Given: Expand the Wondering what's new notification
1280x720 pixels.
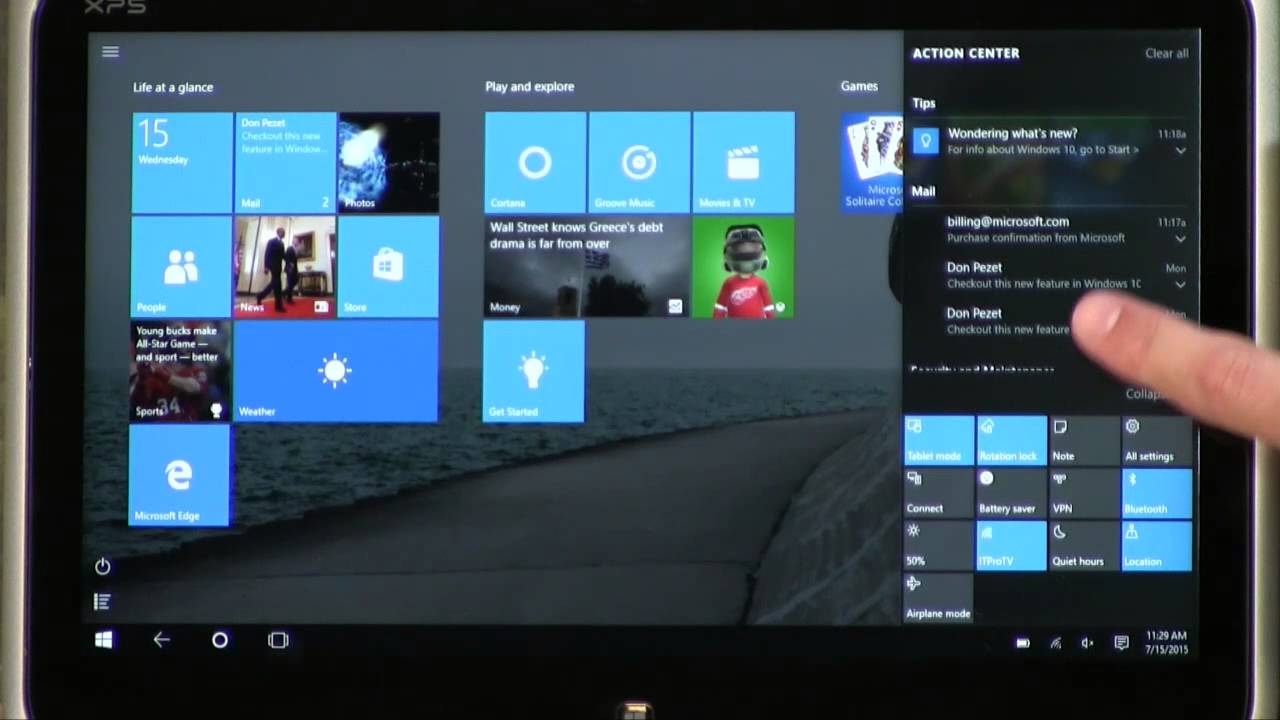Looking at the screenshot, I should tap(1181, 150).
